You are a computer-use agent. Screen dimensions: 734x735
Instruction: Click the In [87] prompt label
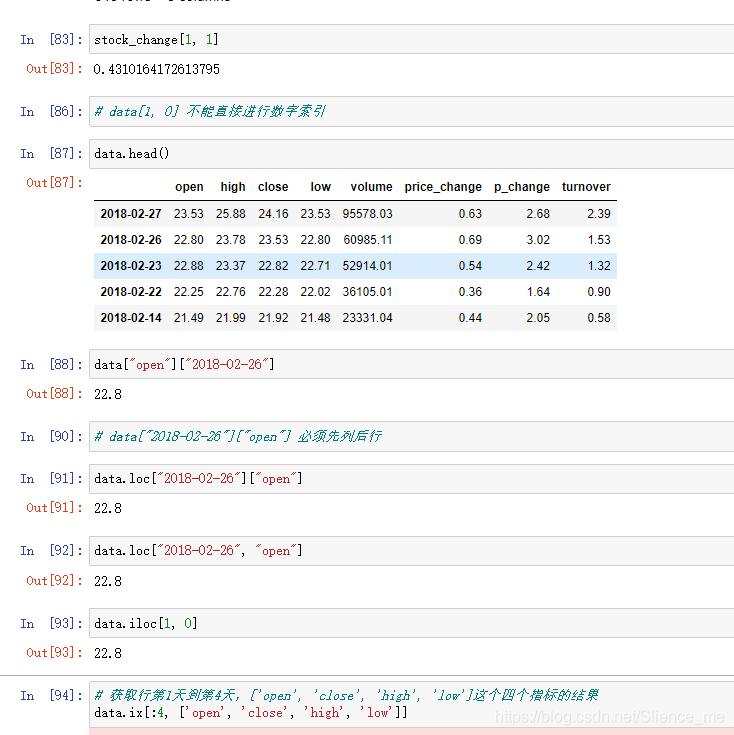[x=52, y=154]
